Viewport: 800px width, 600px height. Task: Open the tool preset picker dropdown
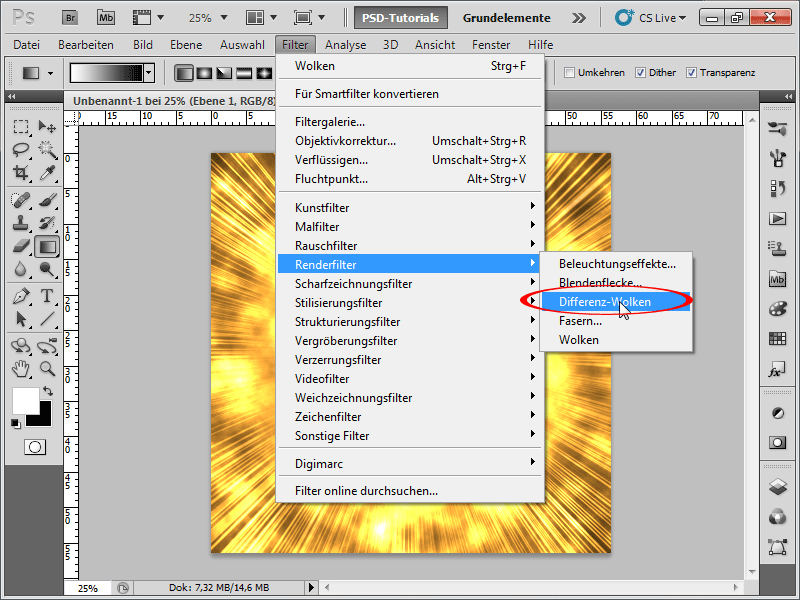(50, 73)
